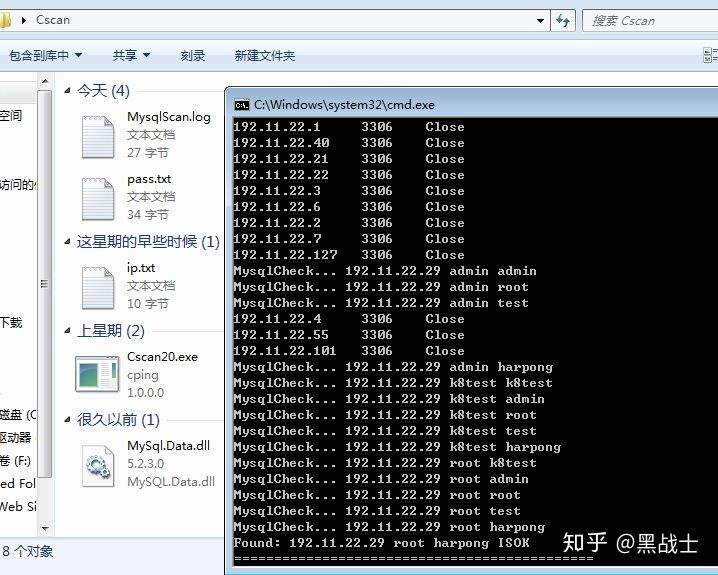The image size is (718, 575).
Task: Click the MySql.Data.dll file name
Action: pos(169,445)
